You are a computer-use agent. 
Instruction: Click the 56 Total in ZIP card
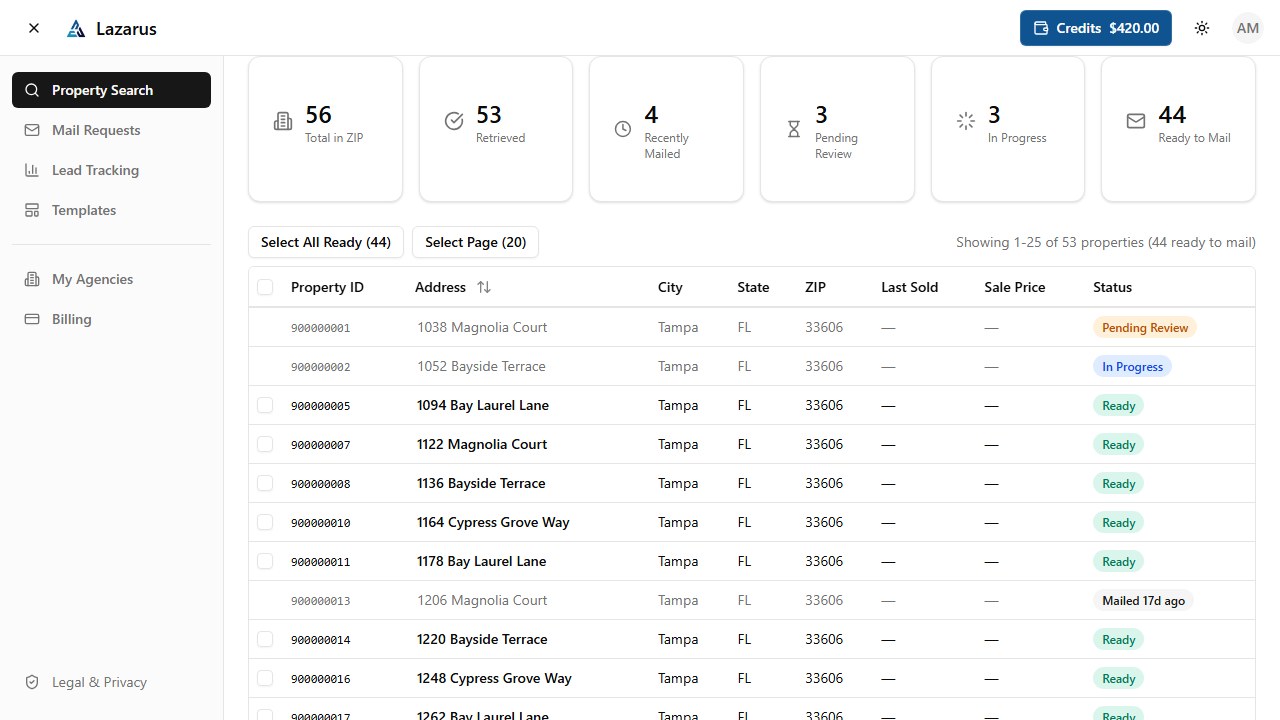click(x=325, y=129)
